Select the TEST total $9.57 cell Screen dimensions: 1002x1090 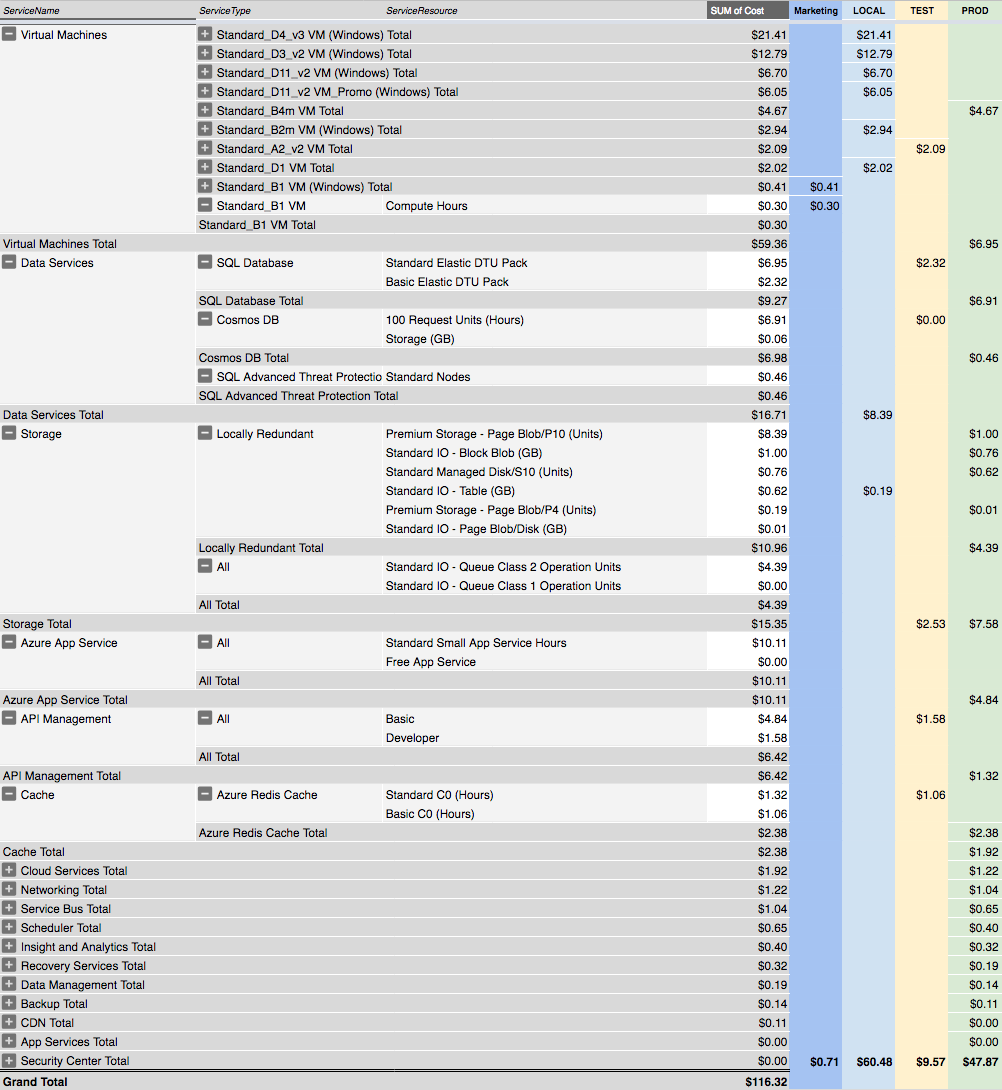pos(921,1061)
